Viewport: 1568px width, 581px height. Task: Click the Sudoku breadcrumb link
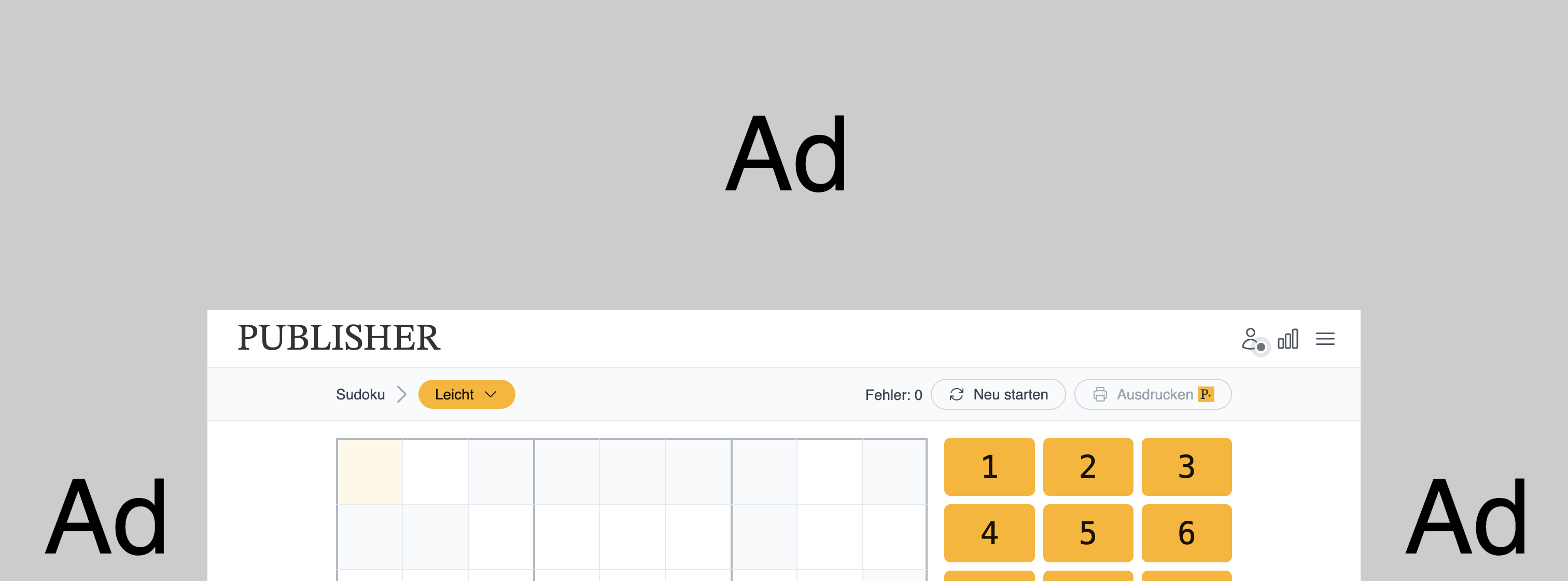(360, 394)
